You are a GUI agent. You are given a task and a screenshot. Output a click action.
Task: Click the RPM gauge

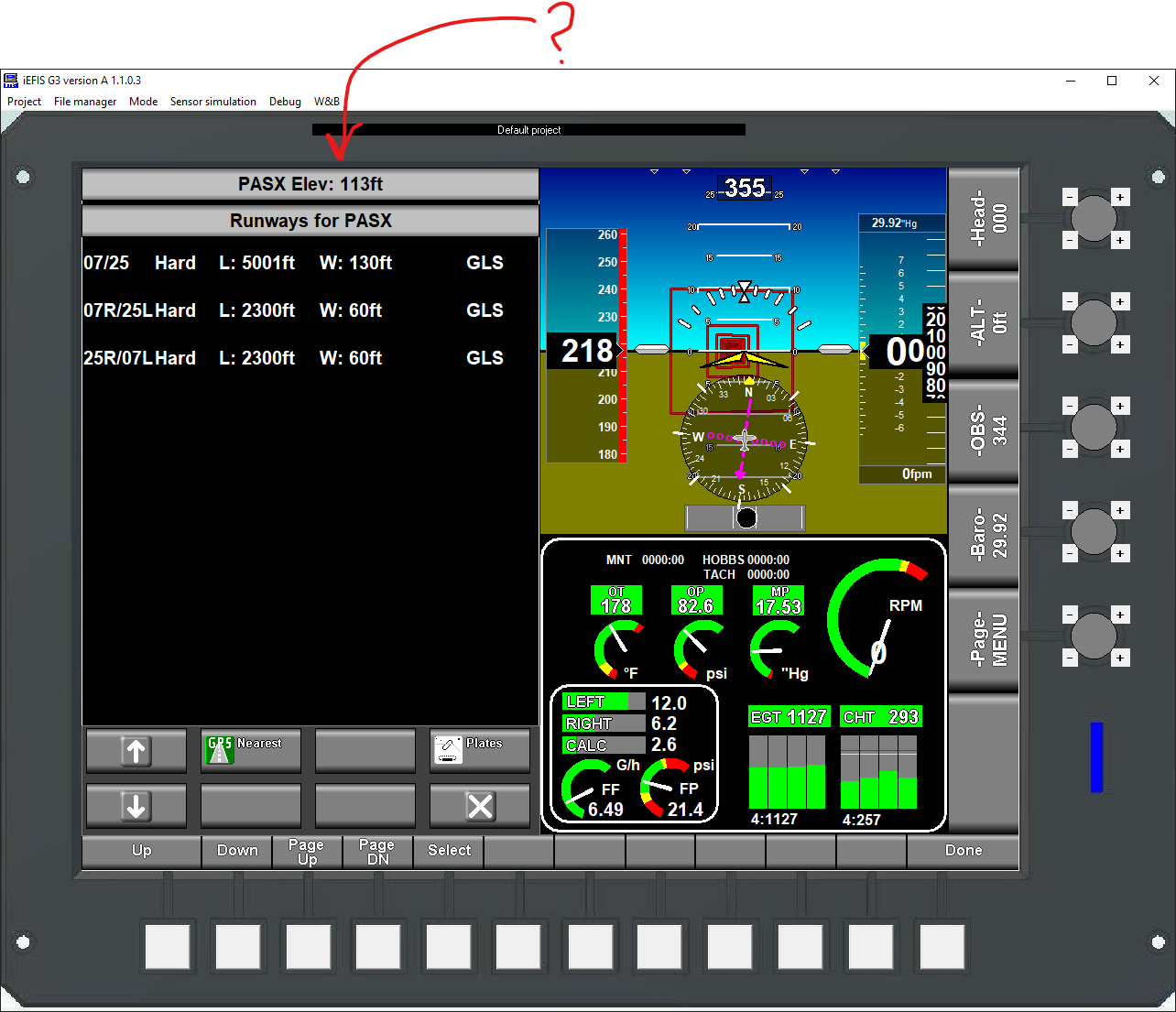point(877,618)
